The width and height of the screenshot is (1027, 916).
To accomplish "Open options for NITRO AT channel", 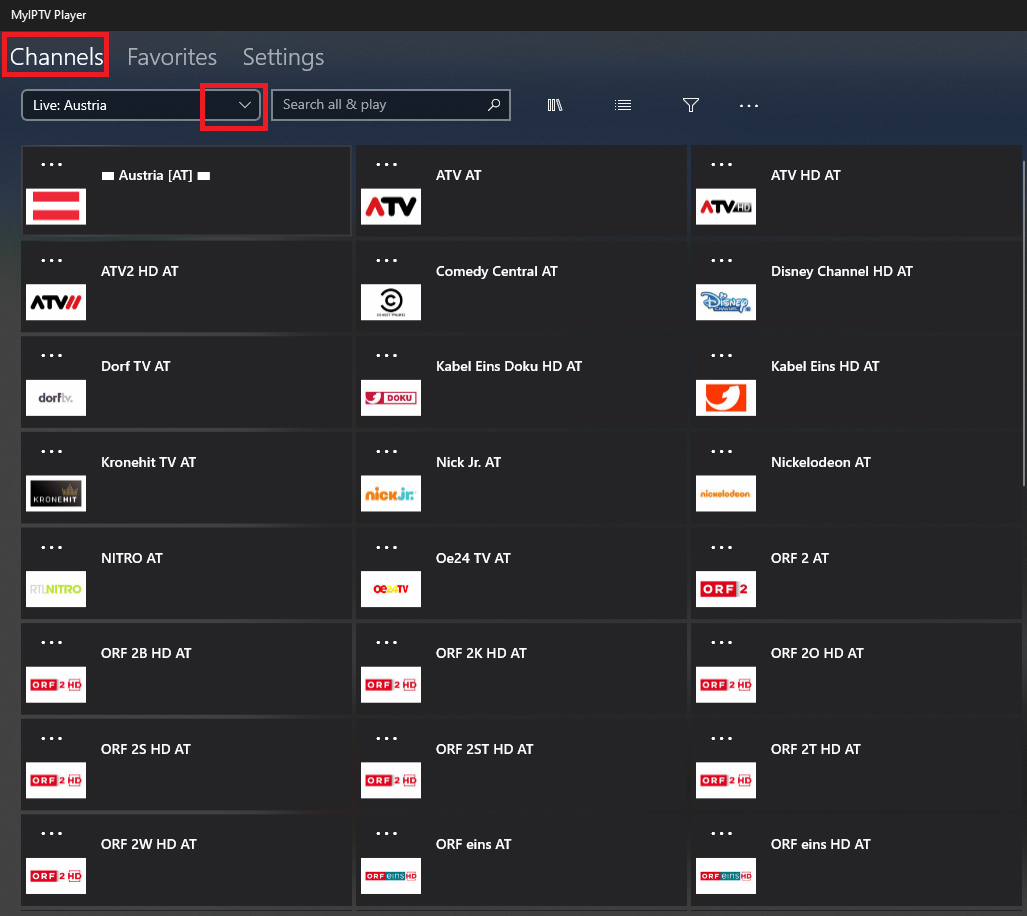I will (x=52, y=547).
